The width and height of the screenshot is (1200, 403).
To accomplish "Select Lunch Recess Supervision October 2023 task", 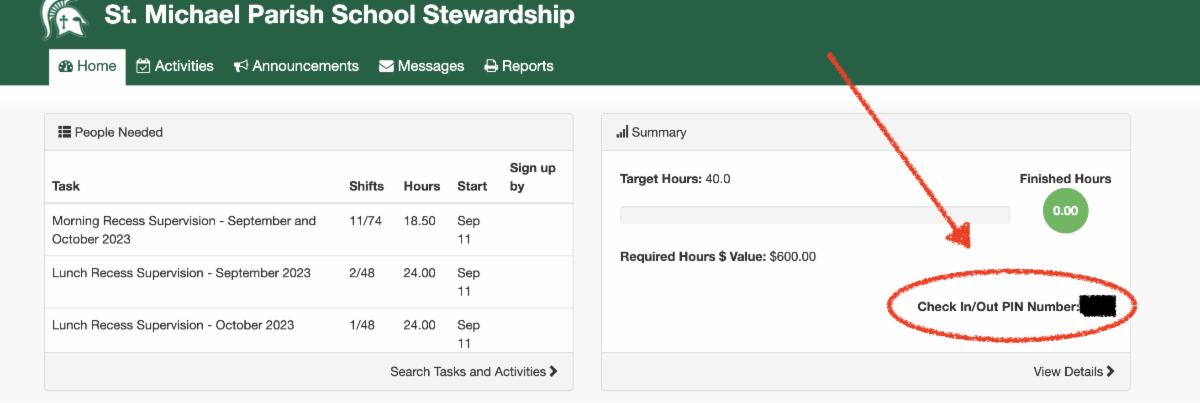I will pyautogui.click(x=173, y=325).
